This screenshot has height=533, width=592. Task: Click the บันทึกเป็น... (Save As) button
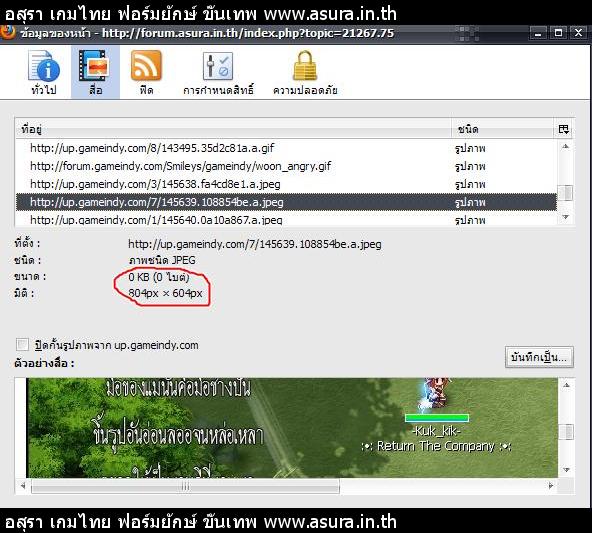click(539, 357)
